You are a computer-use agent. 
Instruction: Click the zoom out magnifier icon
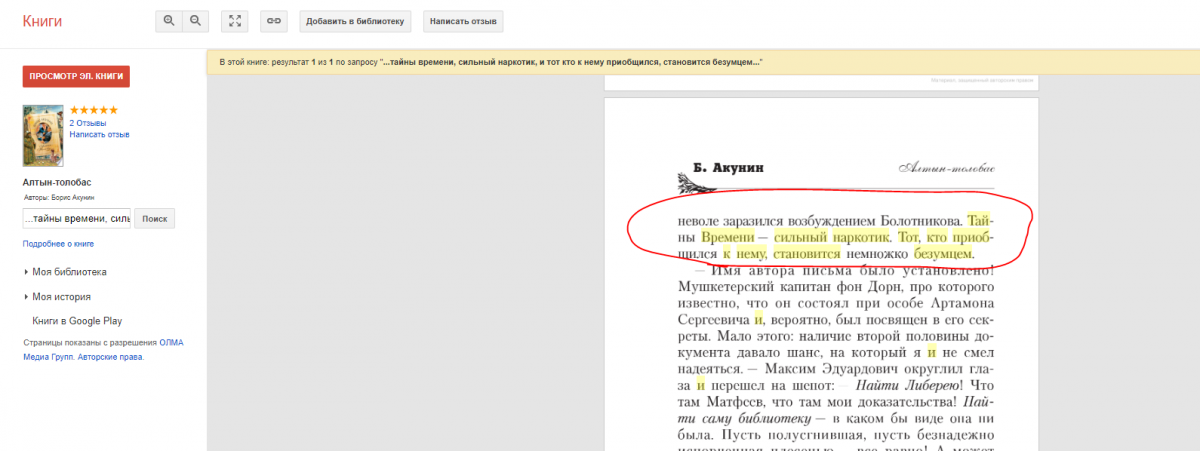196,21
